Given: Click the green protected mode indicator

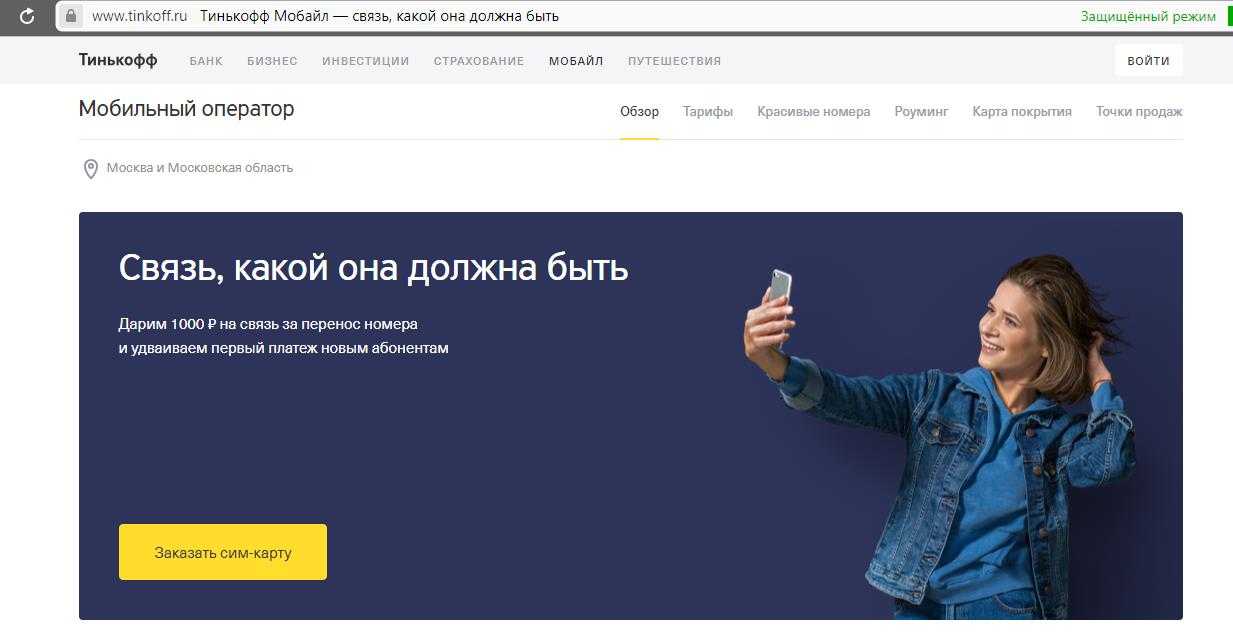Looking at the screenshot, I should coord(1148,16).
